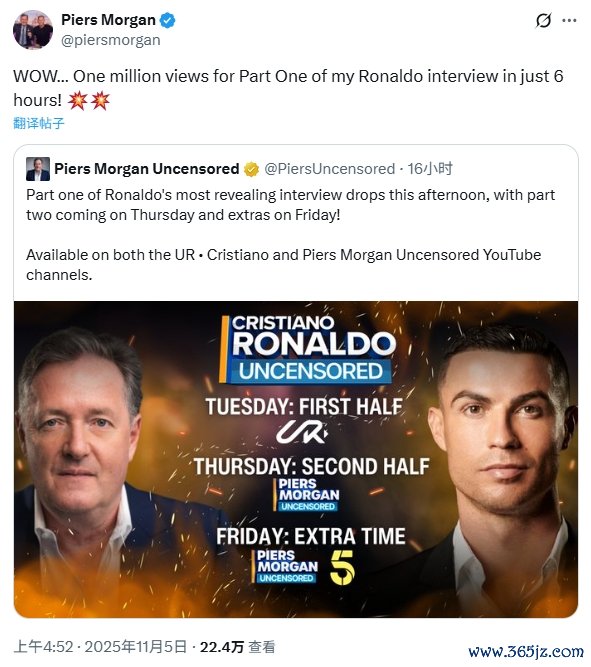The width and height of the screenshot is (591, 667).
Task: Click the Piers Morgan Uncensored account name
Action: [x=147, y=169]
